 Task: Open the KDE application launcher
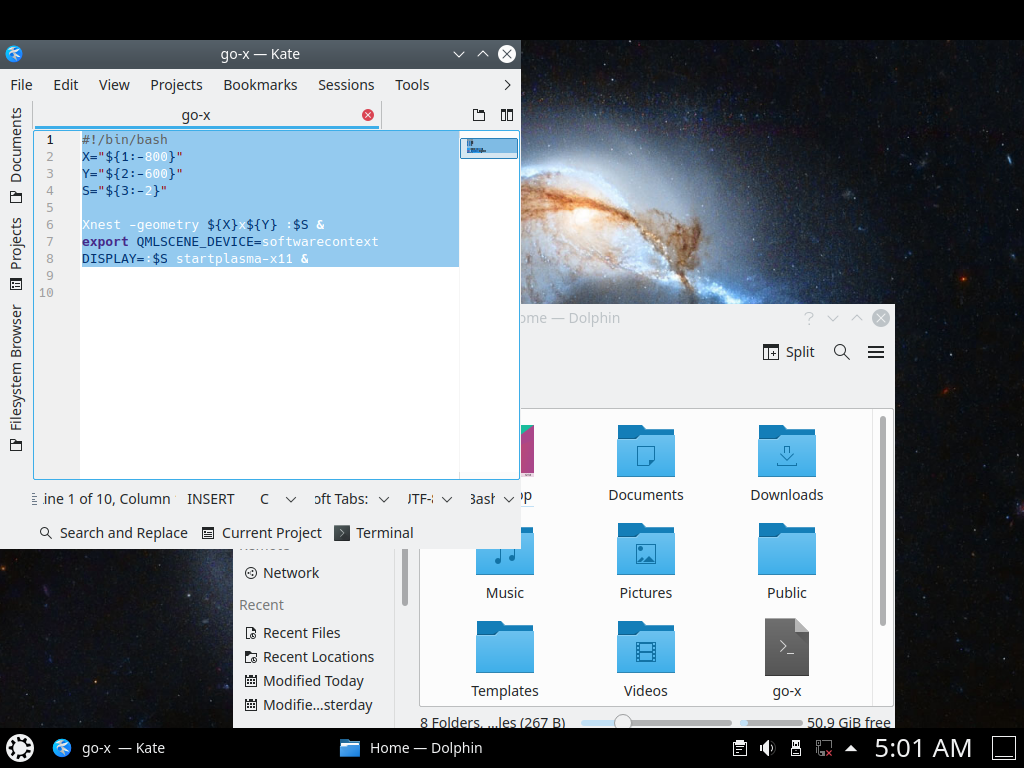click(x=20, y=747)
